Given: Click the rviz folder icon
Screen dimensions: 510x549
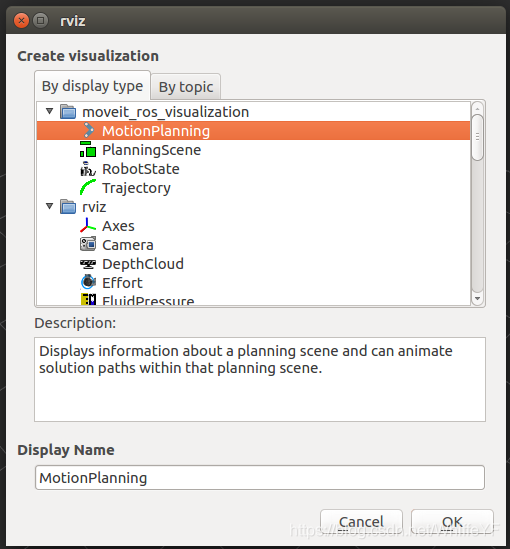Looking at the screenshot, I should pyautogui.click(x=68, y=207).
